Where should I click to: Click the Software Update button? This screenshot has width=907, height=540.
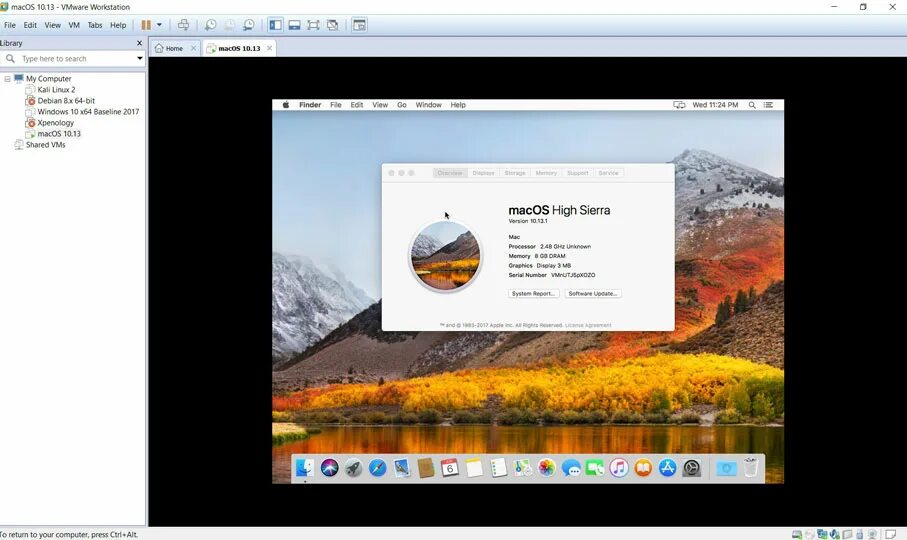[593, 294]
